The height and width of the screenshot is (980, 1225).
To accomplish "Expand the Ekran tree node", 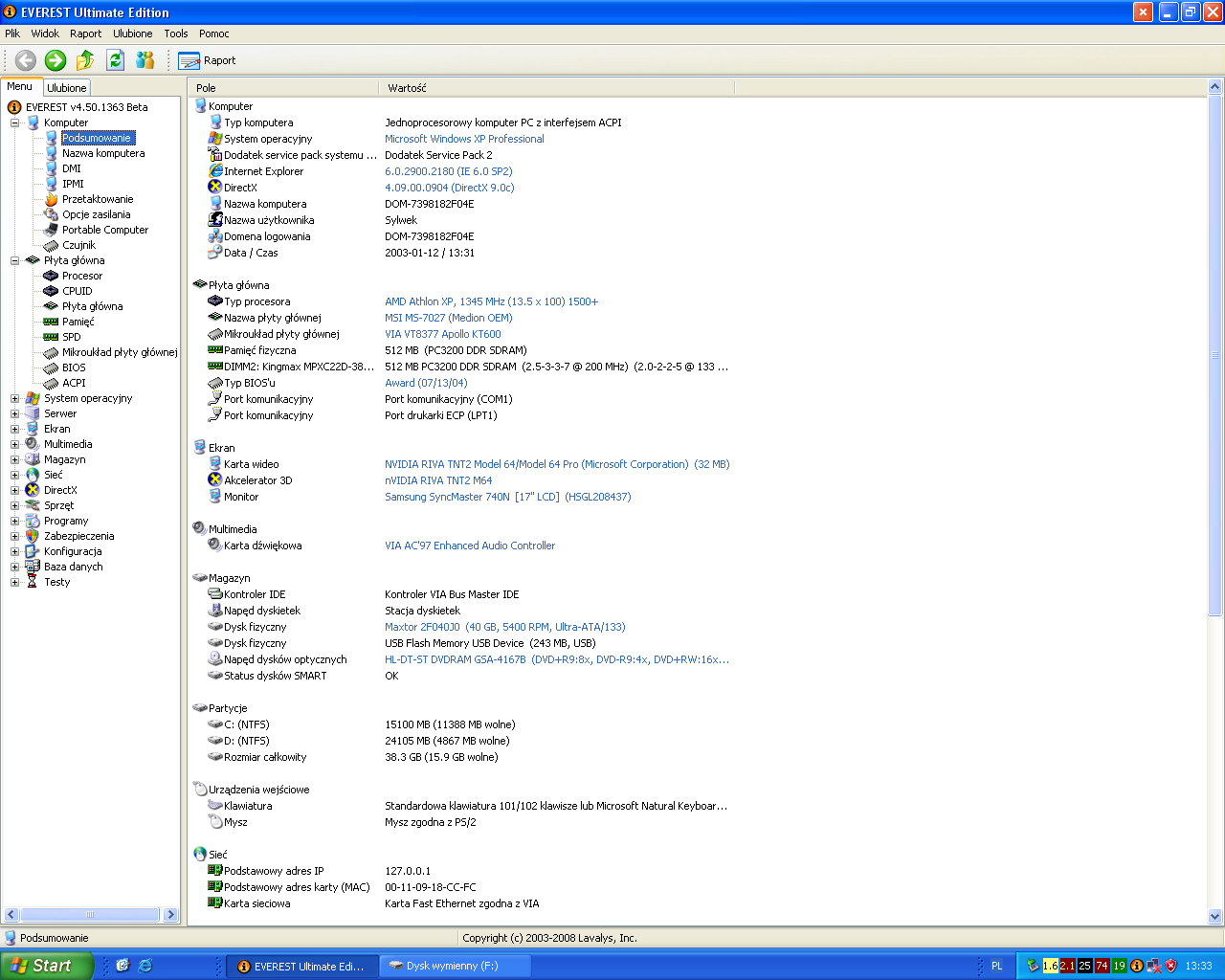I will click(14, 429).
